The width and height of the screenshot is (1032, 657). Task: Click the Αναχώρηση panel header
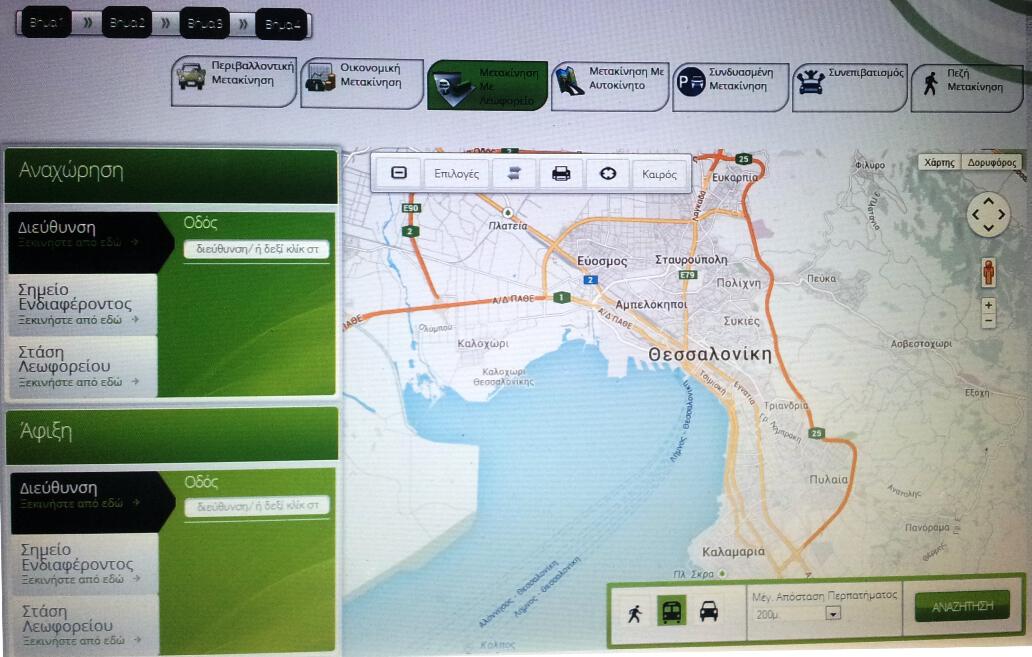point(171,175)
